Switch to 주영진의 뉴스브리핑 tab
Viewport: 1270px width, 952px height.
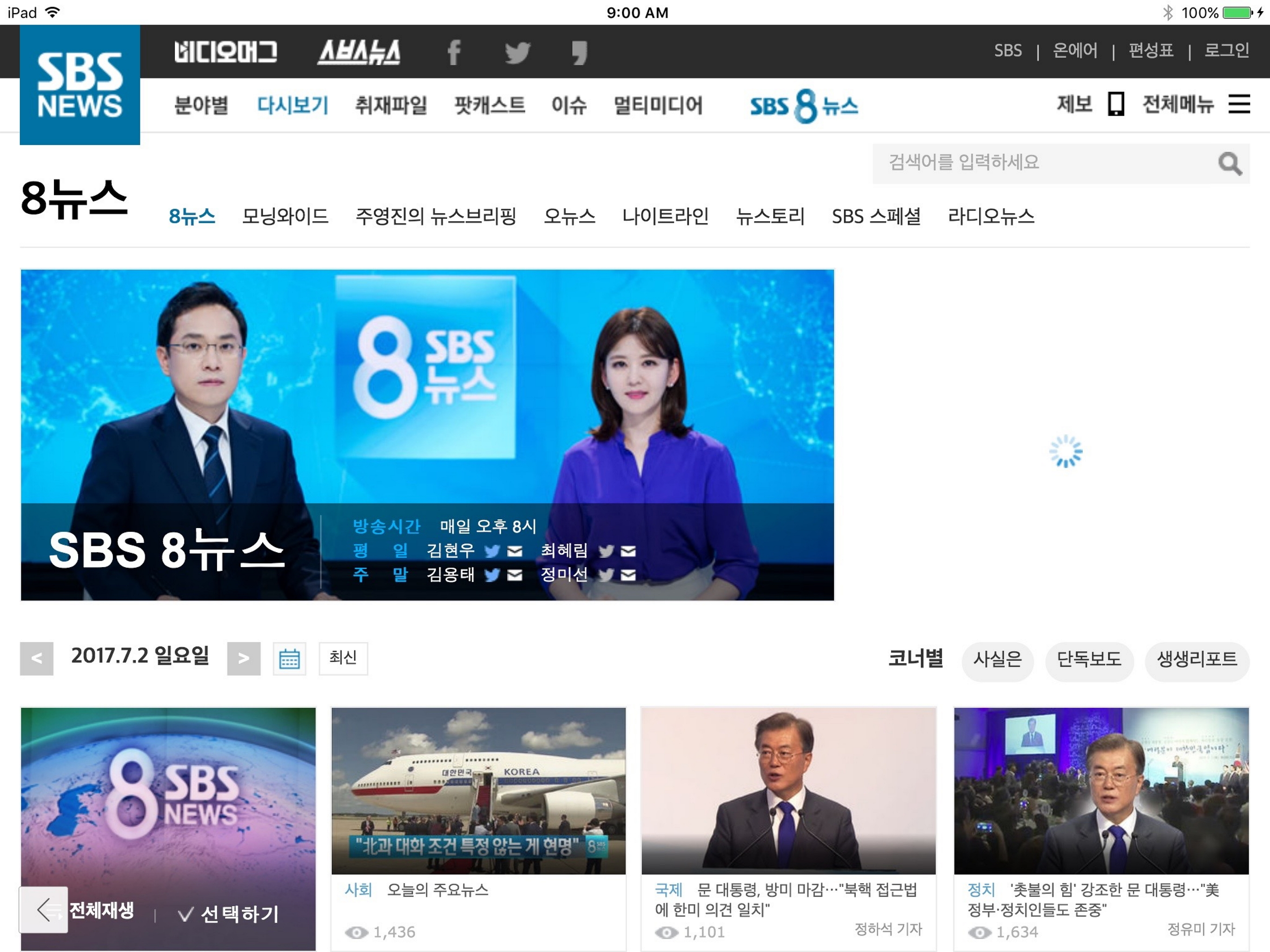click(x=436, y=217)
